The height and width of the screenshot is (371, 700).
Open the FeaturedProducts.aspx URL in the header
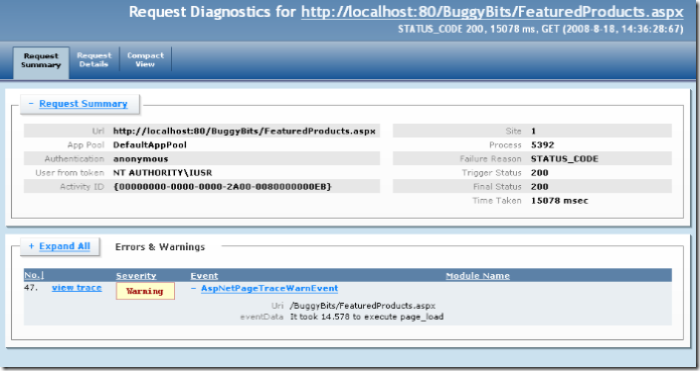(492, 12)
